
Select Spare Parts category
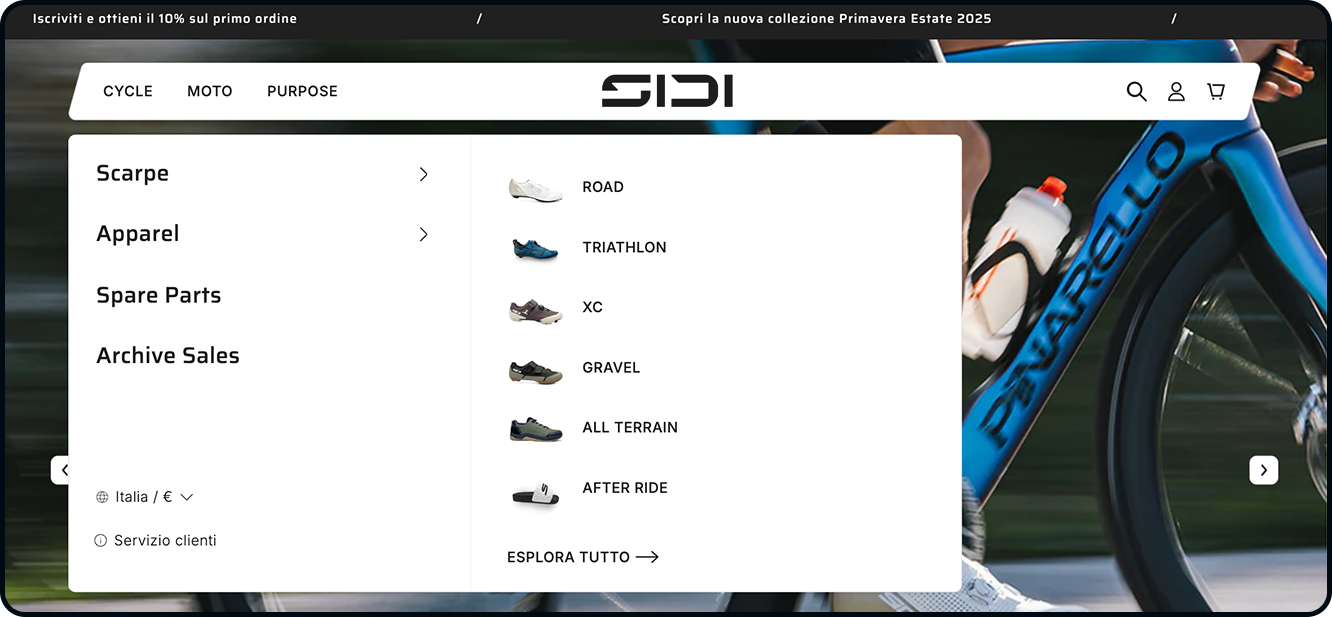click(x=158, y=295)
